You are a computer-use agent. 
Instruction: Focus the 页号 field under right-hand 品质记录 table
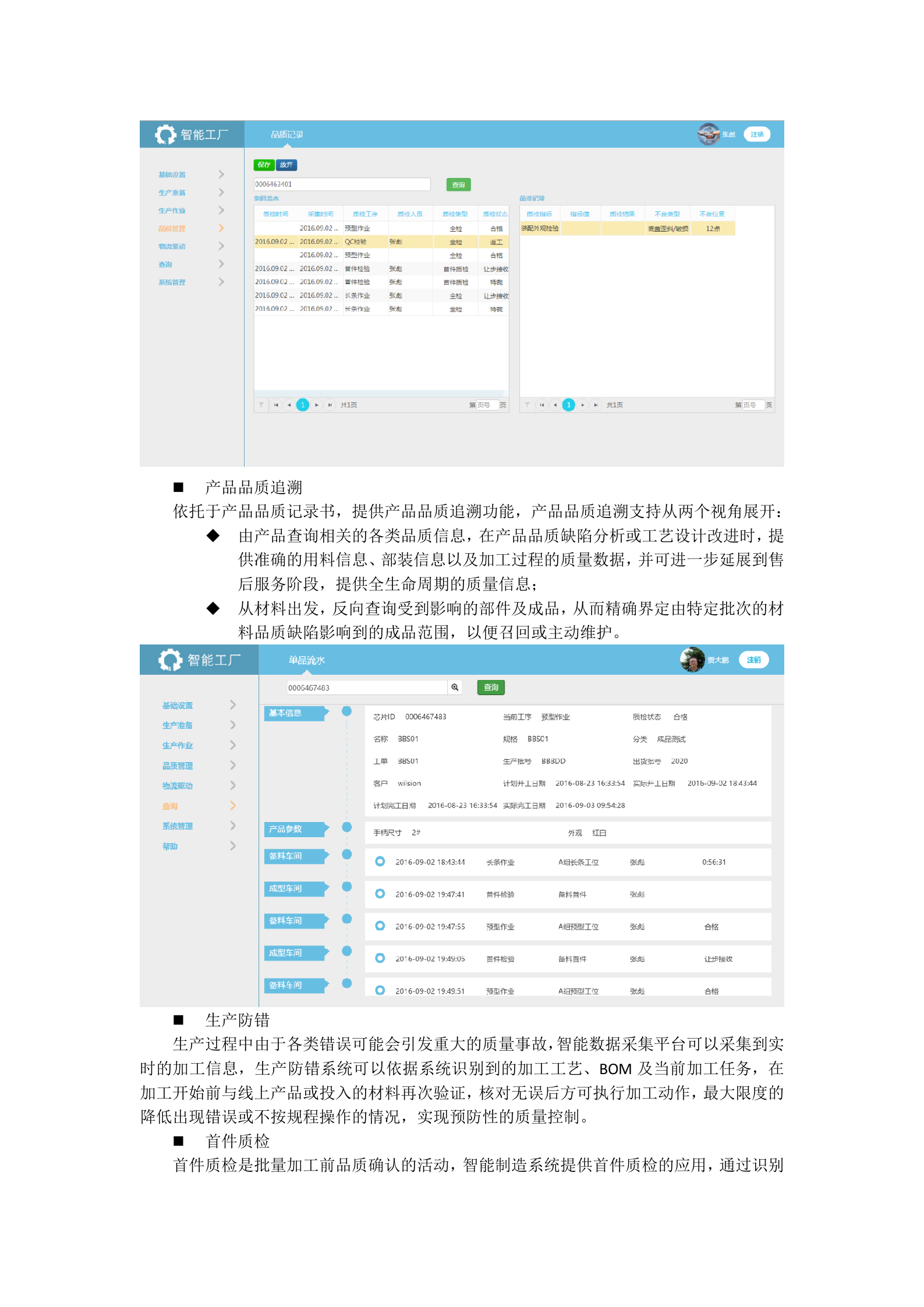pos(753,405)
